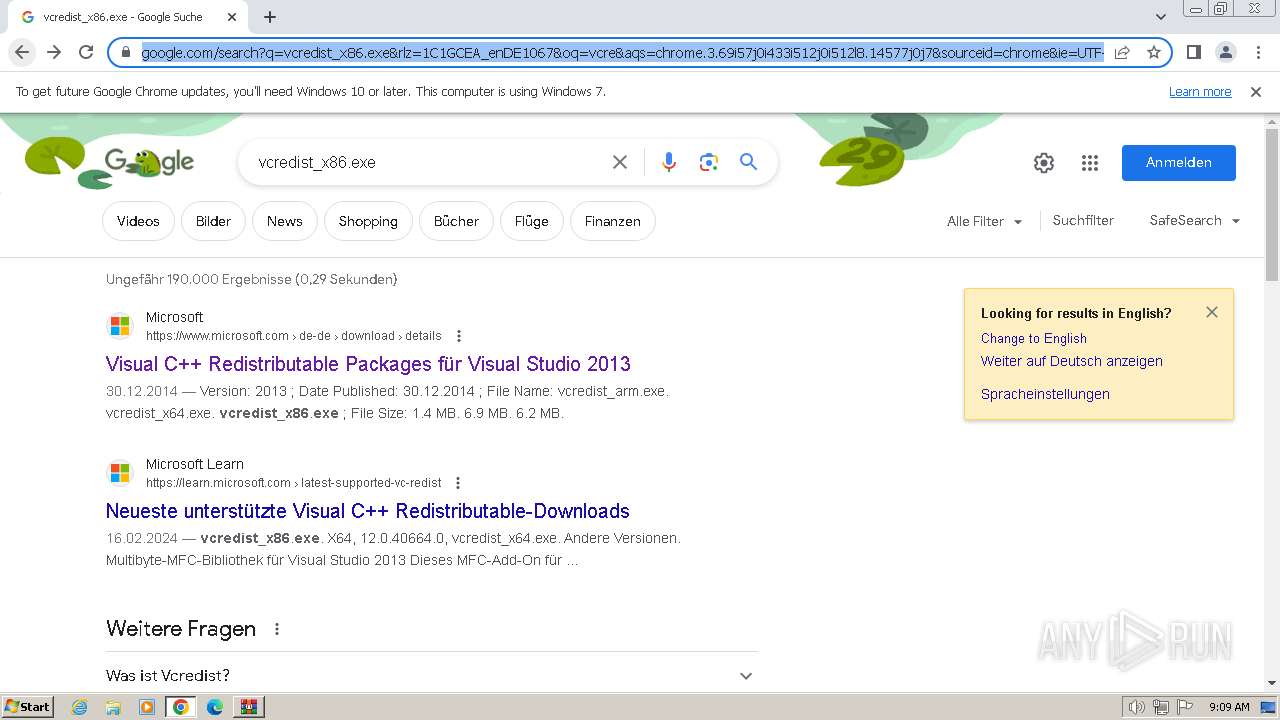
Task: Switch to Shopping results
Action: [x=368, y=221]
